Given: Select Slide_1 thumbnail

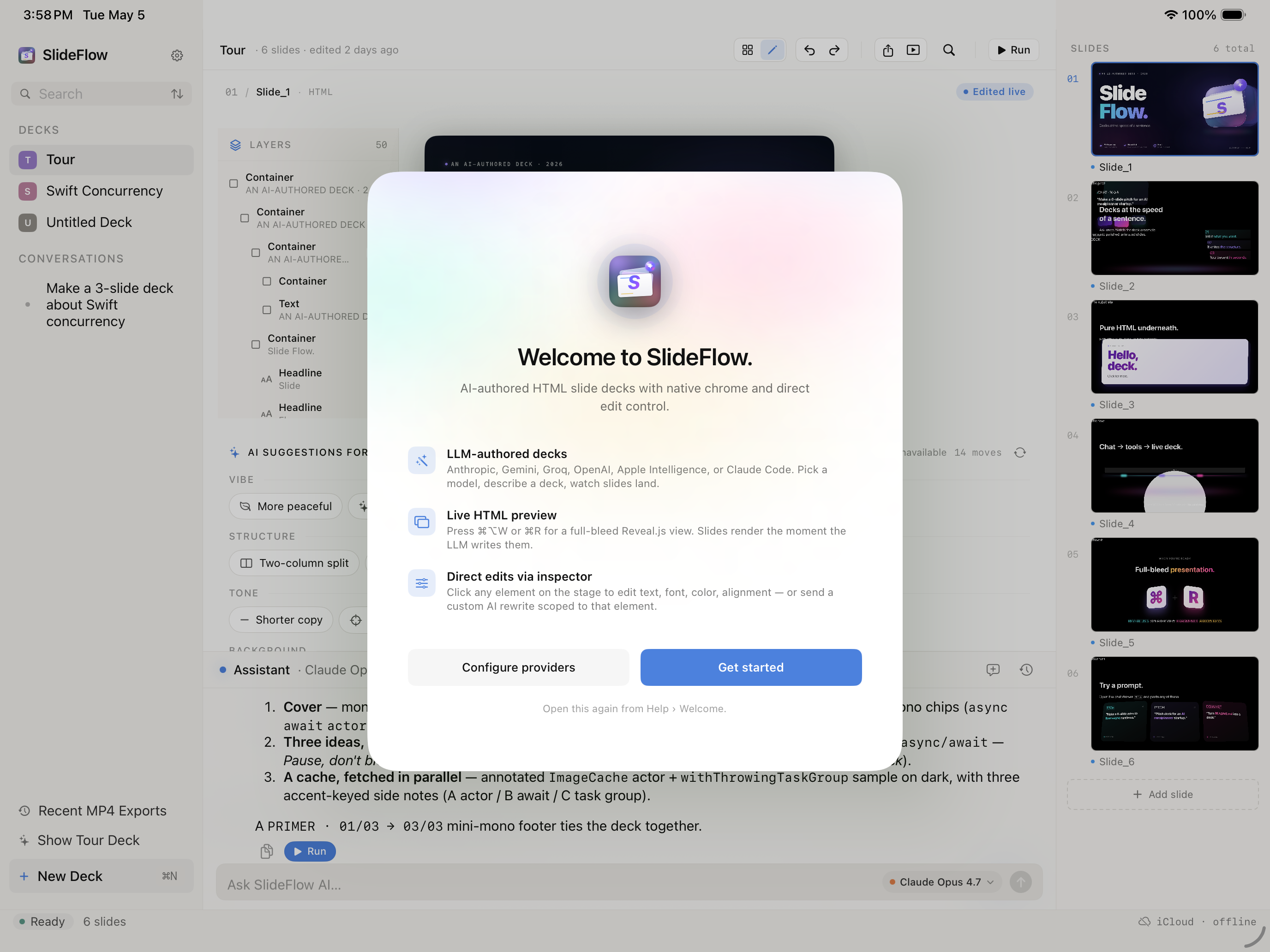Looking at the screenshot, I should coord(1174,109).
